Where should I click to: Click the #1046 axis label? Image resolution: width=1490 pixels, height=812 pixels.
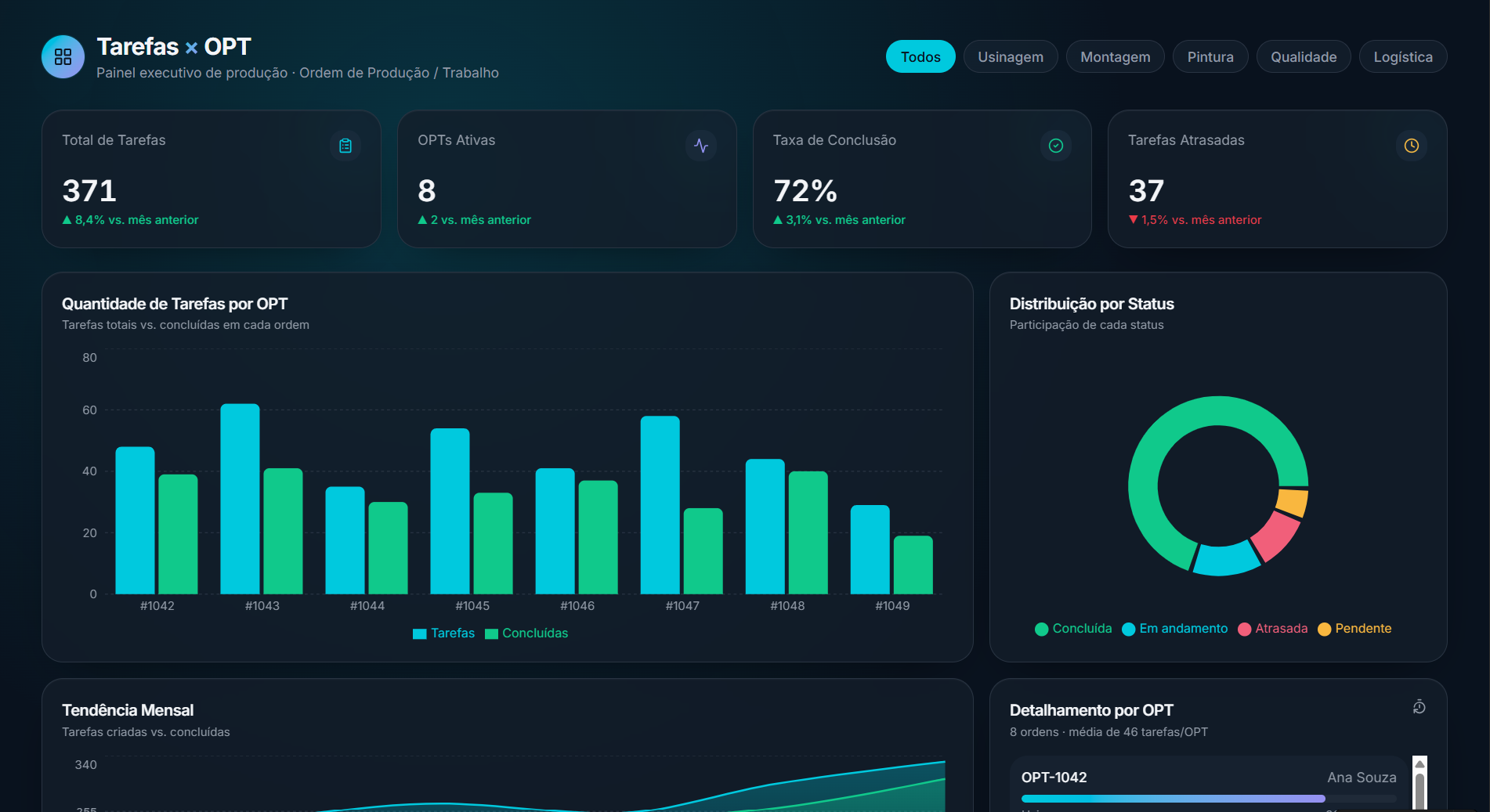tap(577, 606)
